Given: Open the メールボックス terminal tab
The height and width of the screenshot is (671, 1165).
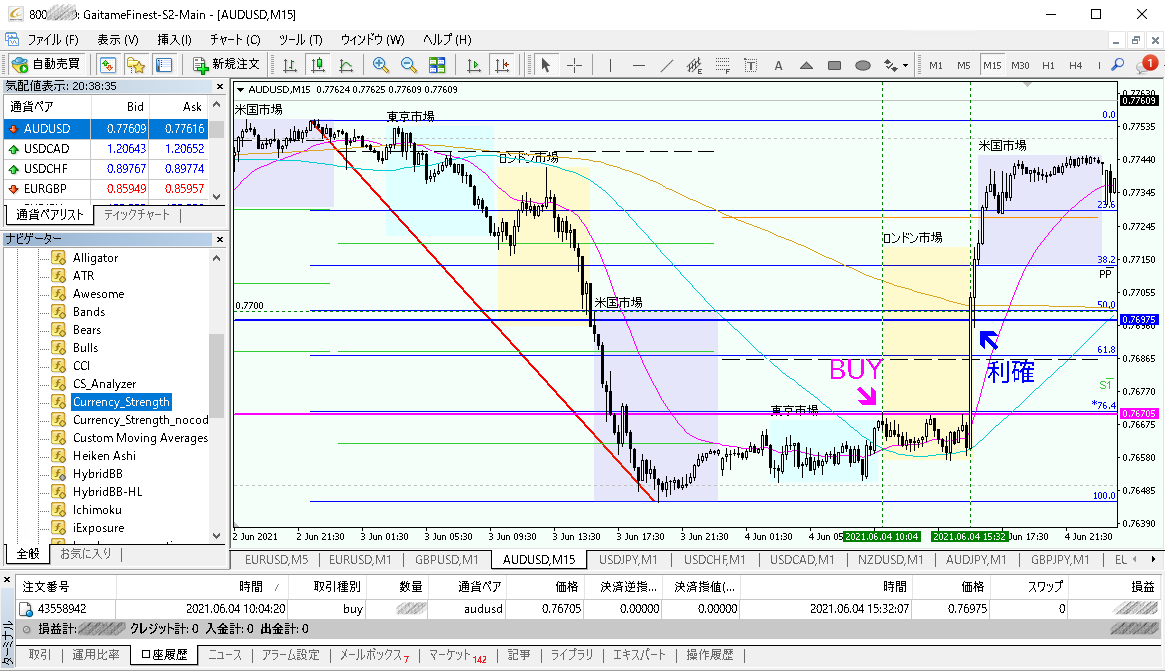Looking at the screenshot, I should point(374,655).
